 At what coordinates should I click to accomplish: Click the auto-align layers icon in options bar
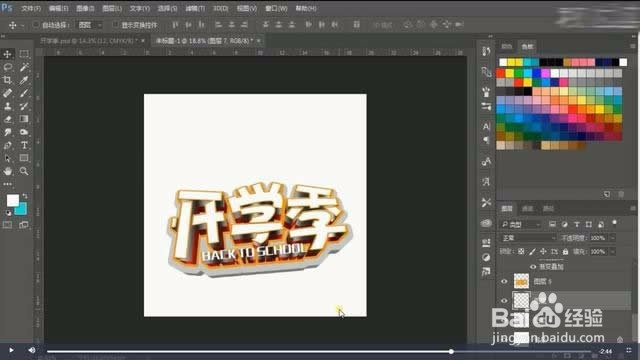tap(356, 25)
